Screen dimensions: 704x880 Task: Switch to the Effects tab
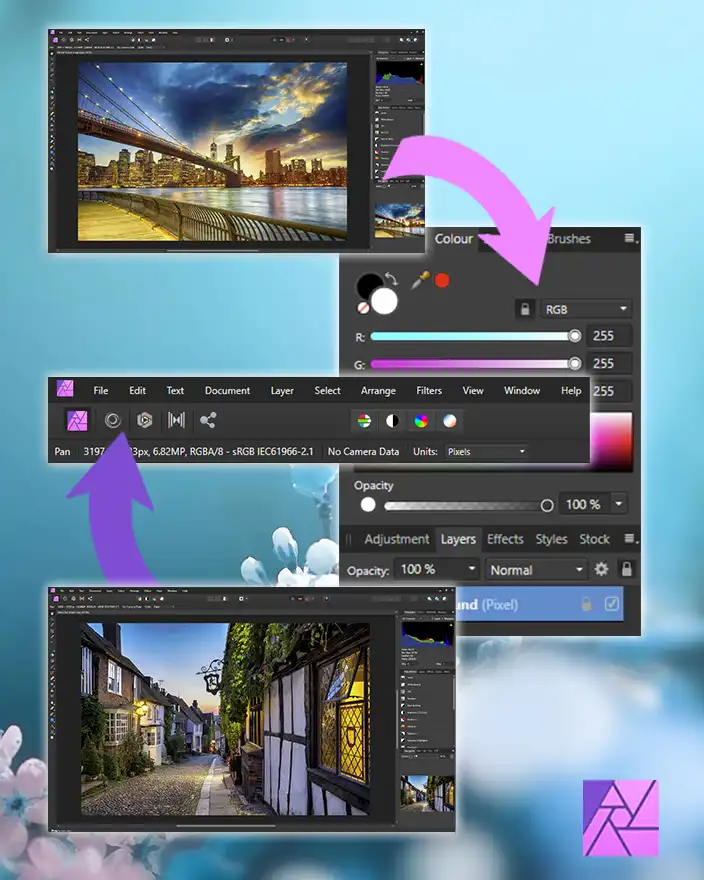(x=505, y=539)
